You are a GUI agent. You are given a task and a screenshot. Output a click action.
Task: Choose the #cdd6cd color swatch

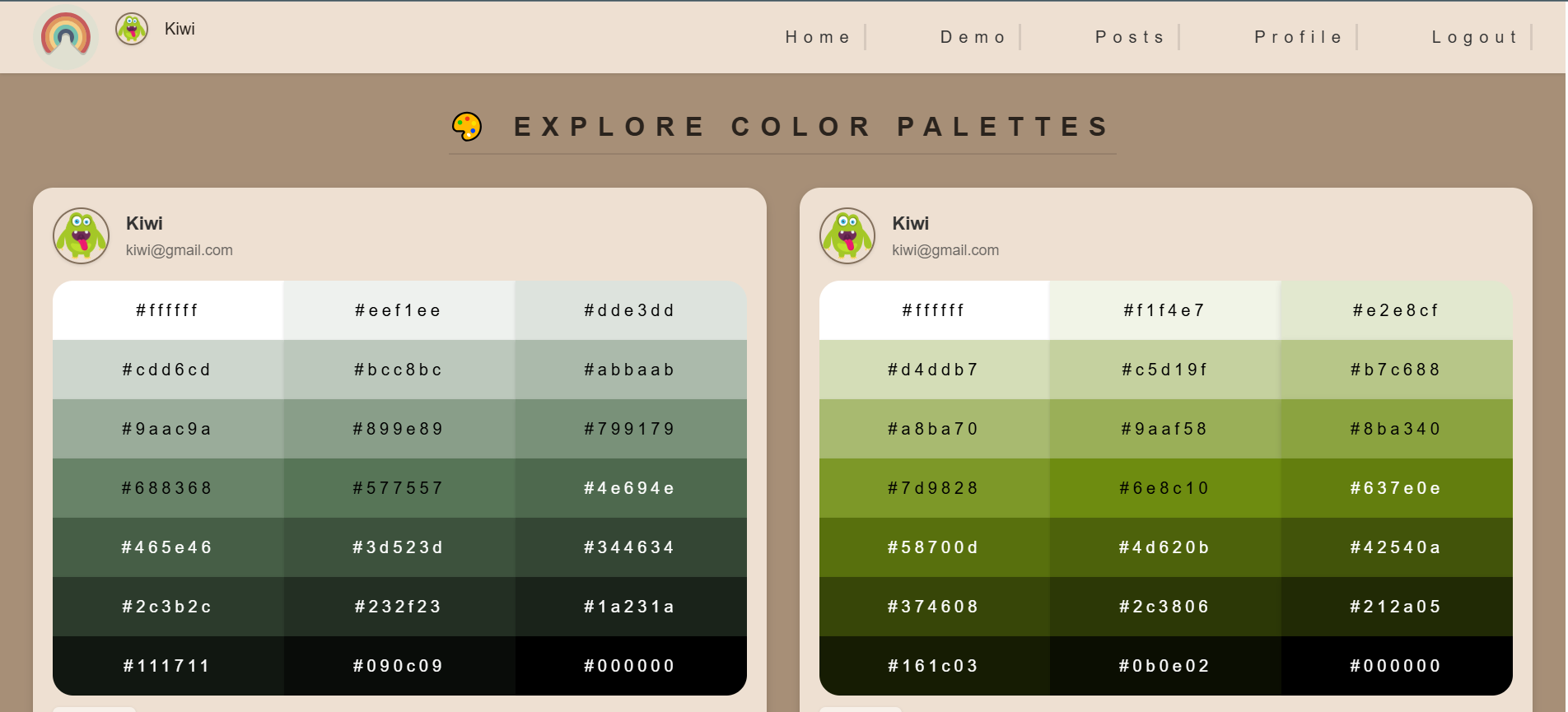[168, 370]
